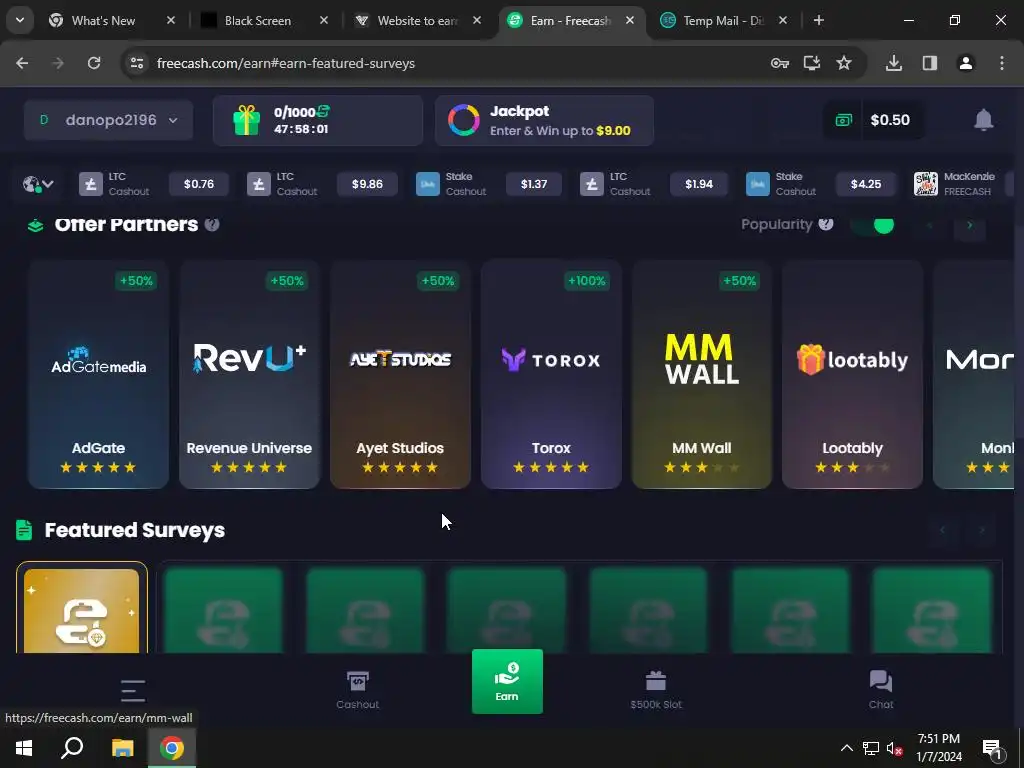Toggle the Popularity switch
Viewport: 1024px width, 768px height.
[872, 225]
